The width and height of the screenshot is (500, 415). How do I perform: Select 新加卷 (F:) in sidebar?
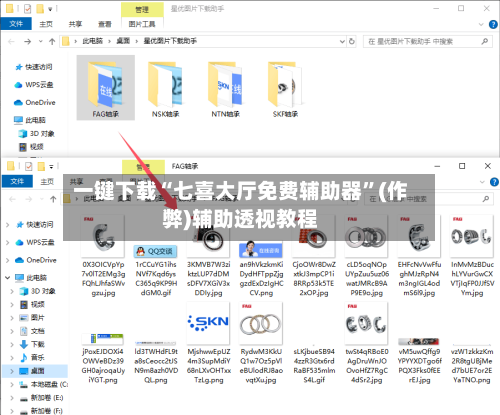coord(41,411)
